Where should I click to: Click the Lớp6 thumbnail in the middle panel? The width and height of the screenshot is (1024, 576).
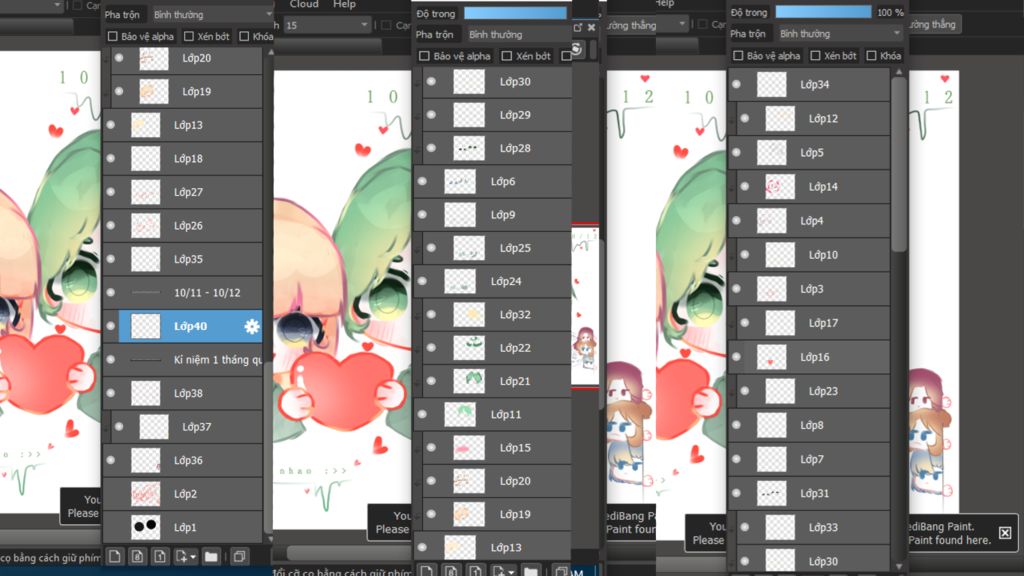[x=460, y=182]
